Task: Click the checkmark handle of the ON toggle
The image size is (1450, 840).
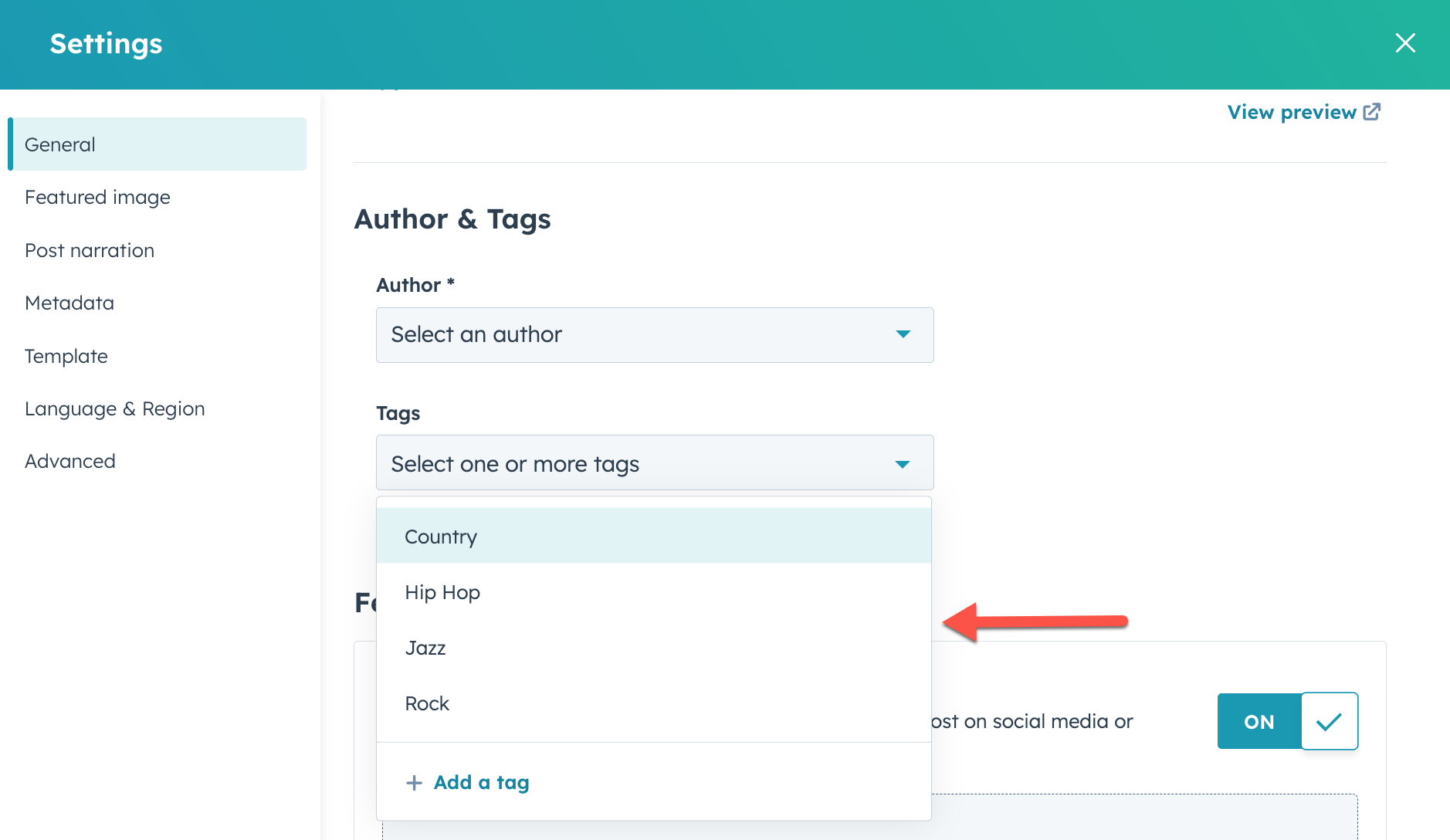Action: tap(1330, 721)
